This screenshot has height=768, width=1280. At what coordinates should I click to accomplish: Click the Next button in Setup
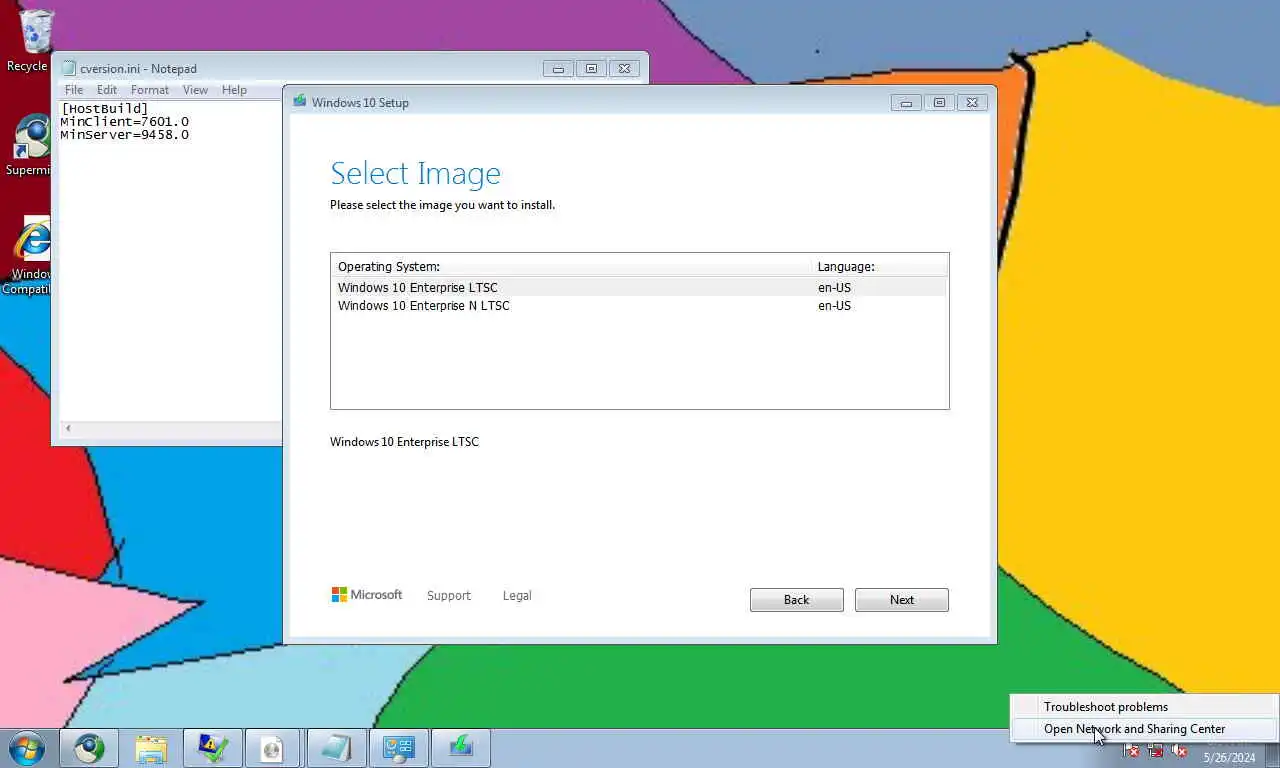[x=902, y=600]
